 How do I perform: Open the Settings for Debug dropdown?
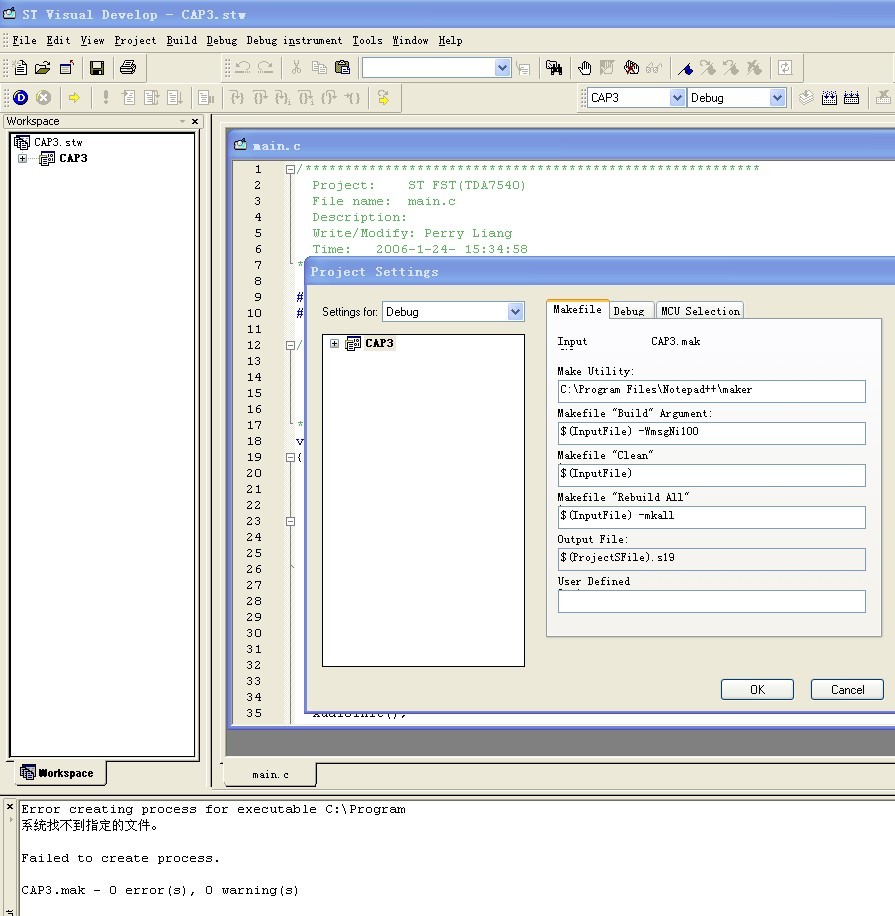515,311
